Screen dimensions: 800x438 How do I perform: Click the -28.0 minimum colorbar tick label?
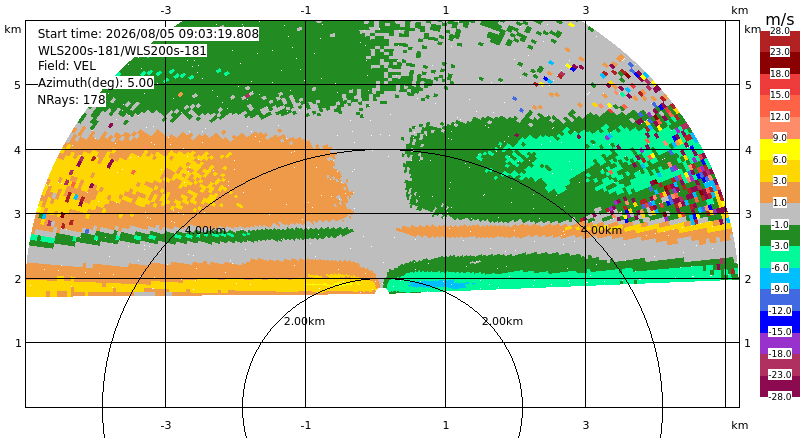[780, 396]
